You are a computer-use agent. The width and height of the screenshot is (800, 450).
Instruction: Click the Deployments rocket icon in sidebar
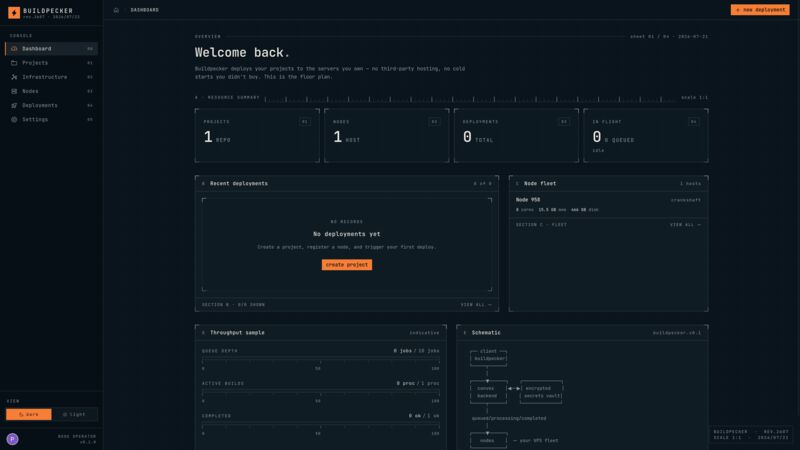point(14,106)
